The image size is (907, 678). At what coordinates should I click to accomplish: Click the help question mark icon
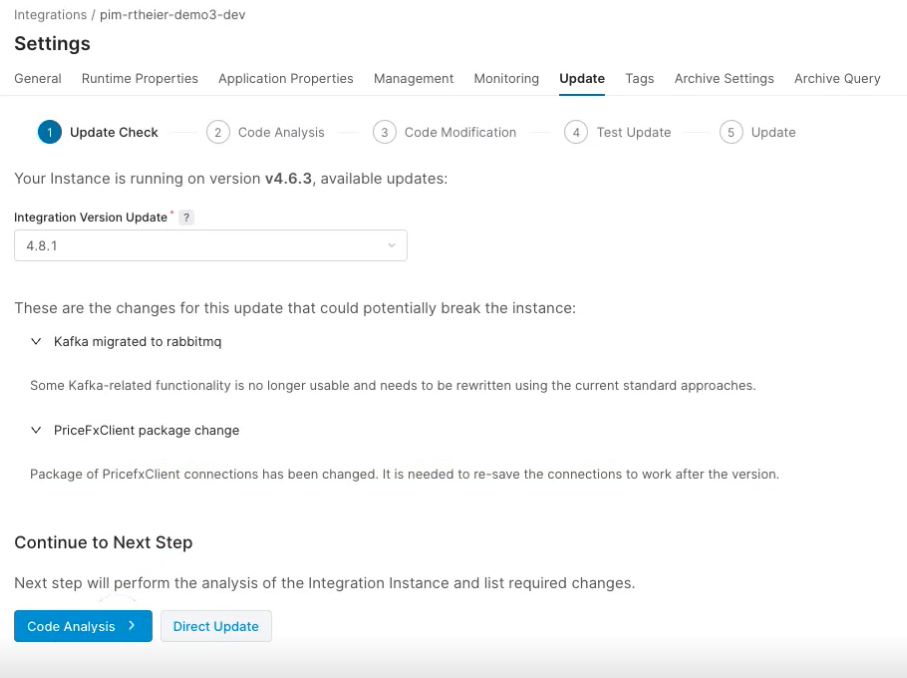[x=185, y=218]
